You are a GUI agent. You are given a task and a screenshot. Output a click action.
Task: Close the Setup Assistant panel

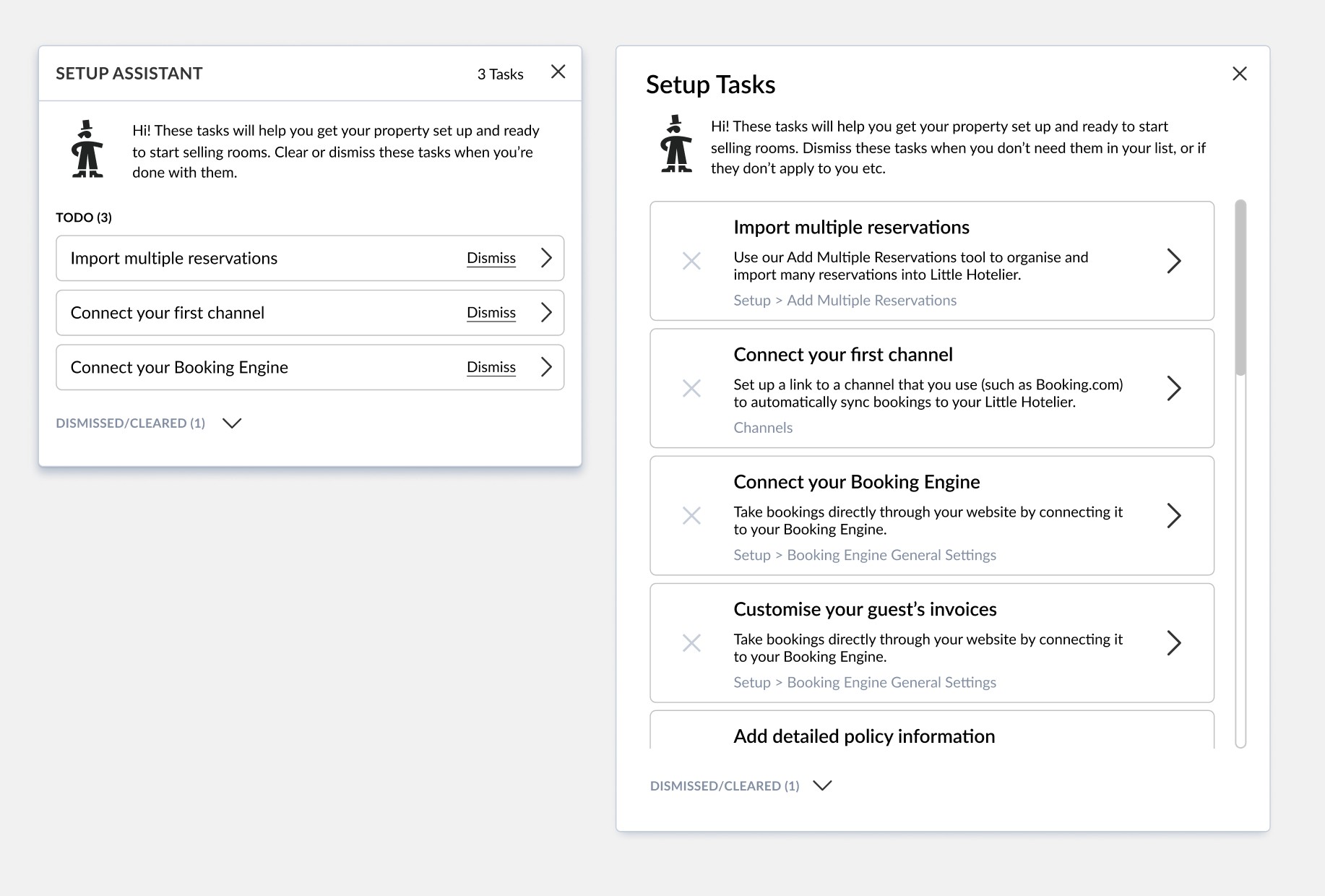558,72
